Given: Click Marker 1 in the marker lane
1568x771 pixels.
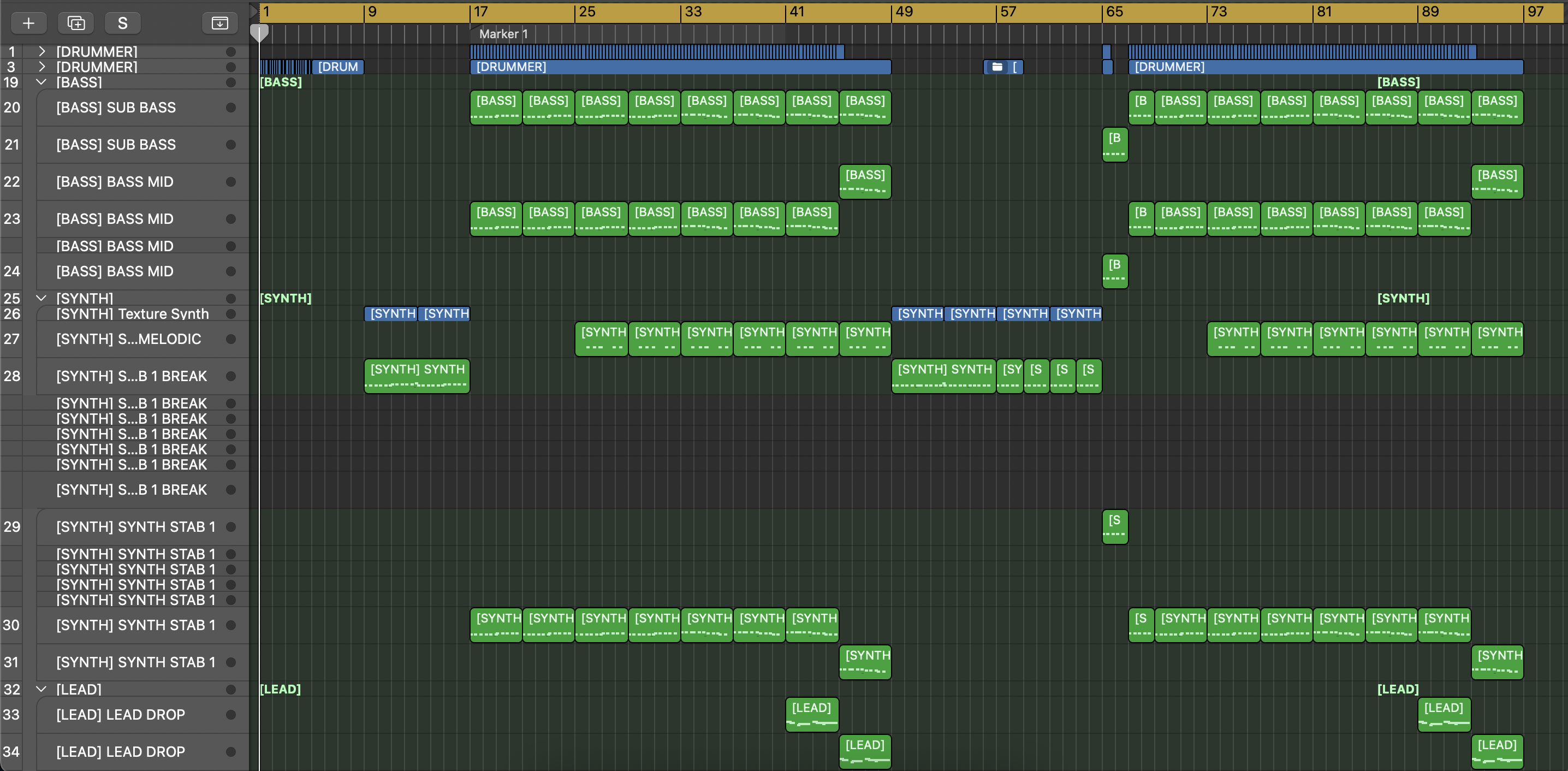Looking at the screenshot, I should pos(503,34).
